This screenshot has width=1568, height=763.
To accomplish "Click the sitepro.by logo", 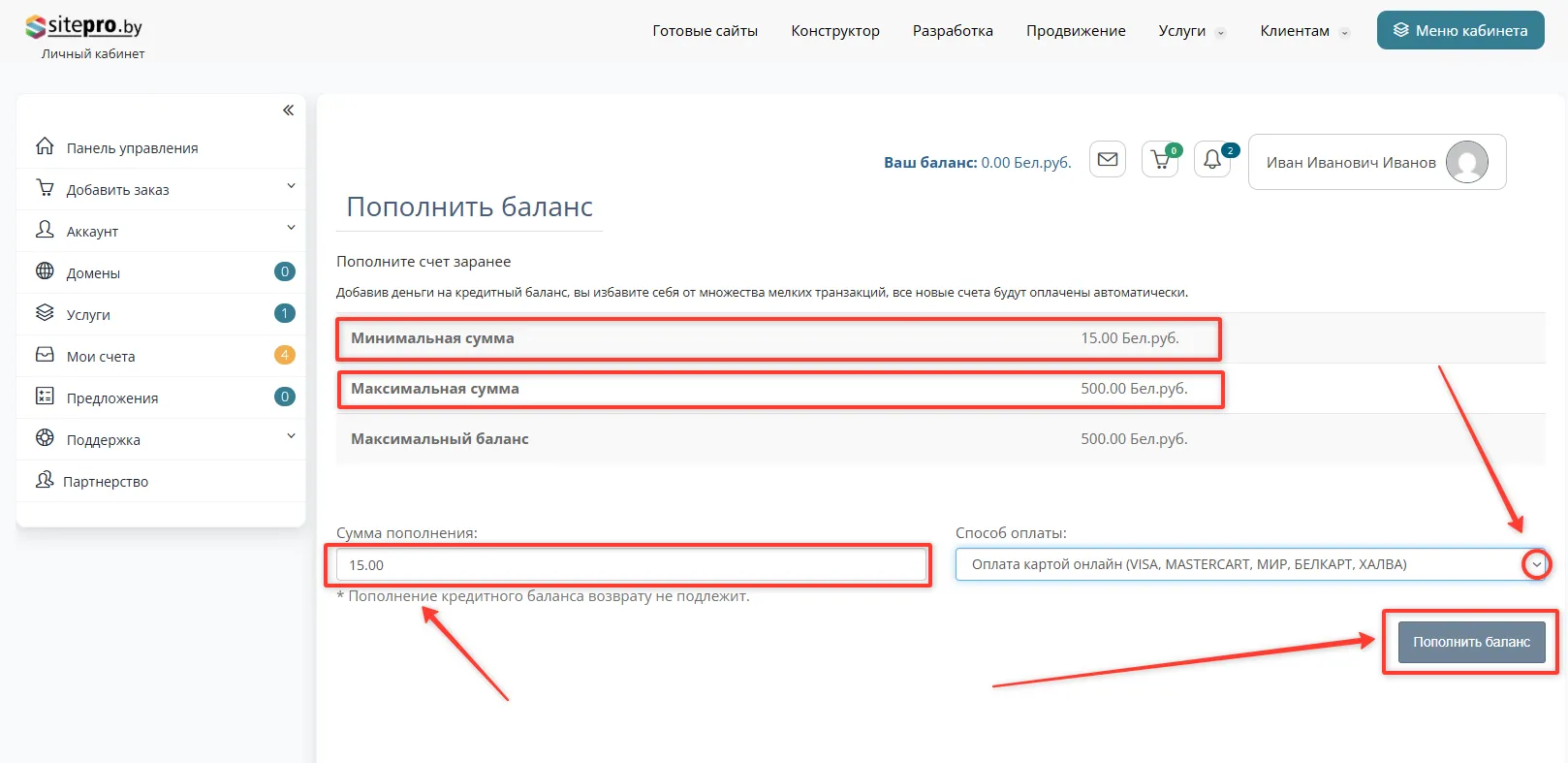I will tap(84, 27).
